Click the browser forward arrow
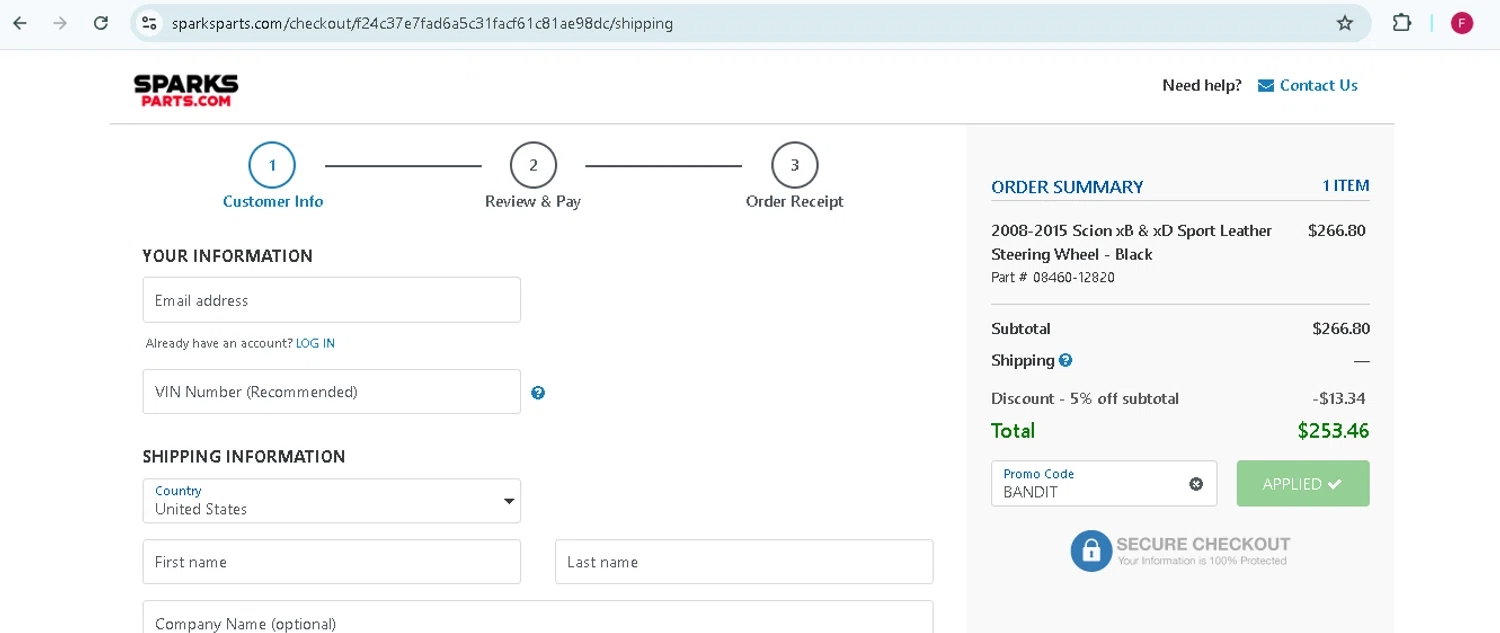Viewport: 1500px width, 633px height. 60,23
